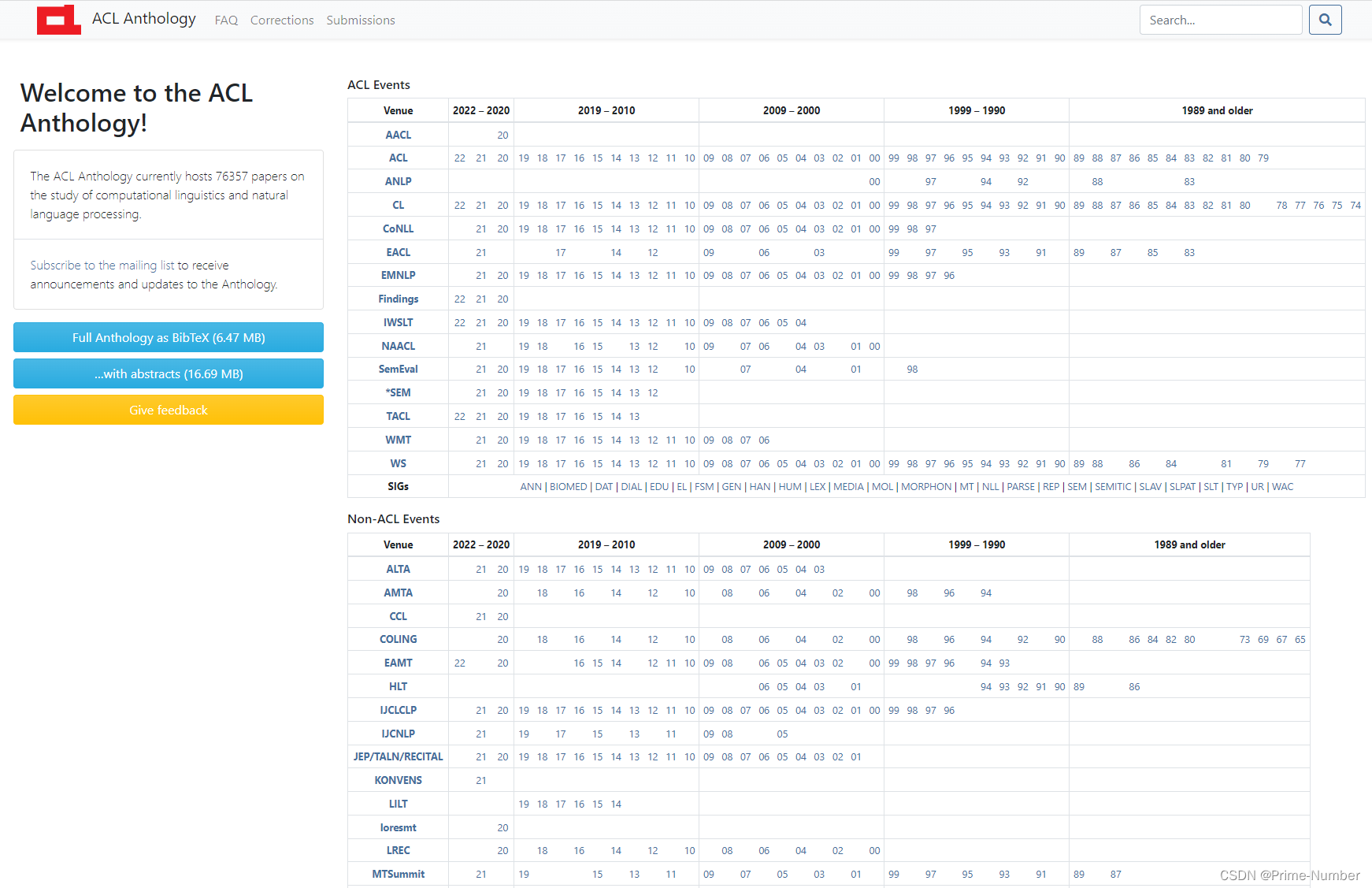
Task: Open the LILT venue link
Action: point(399,804)
